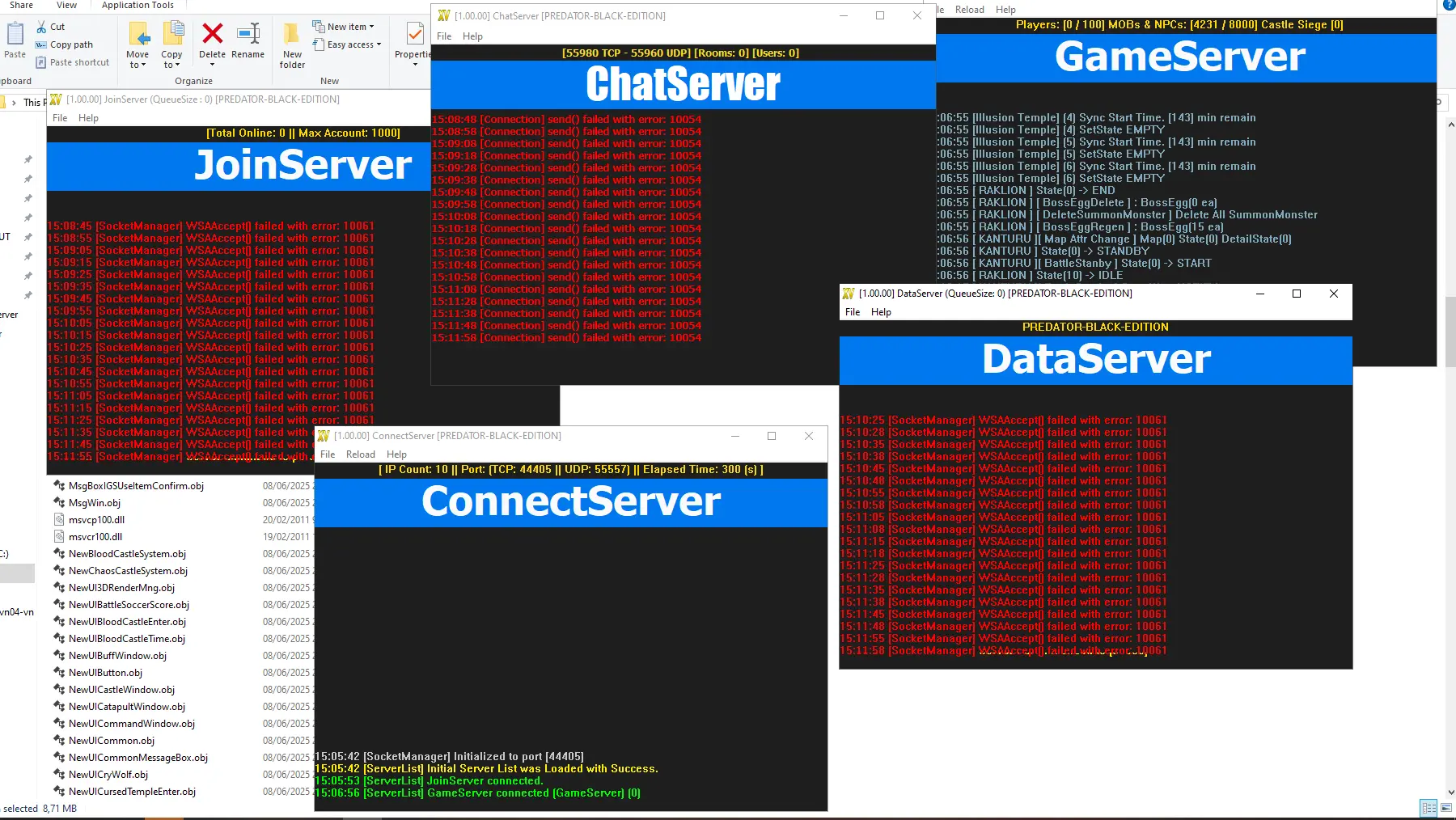Viewport: 1456px width, 820px height.
Task: Click the JoinServer title bar app icon
Action: (x=56, y=99)
